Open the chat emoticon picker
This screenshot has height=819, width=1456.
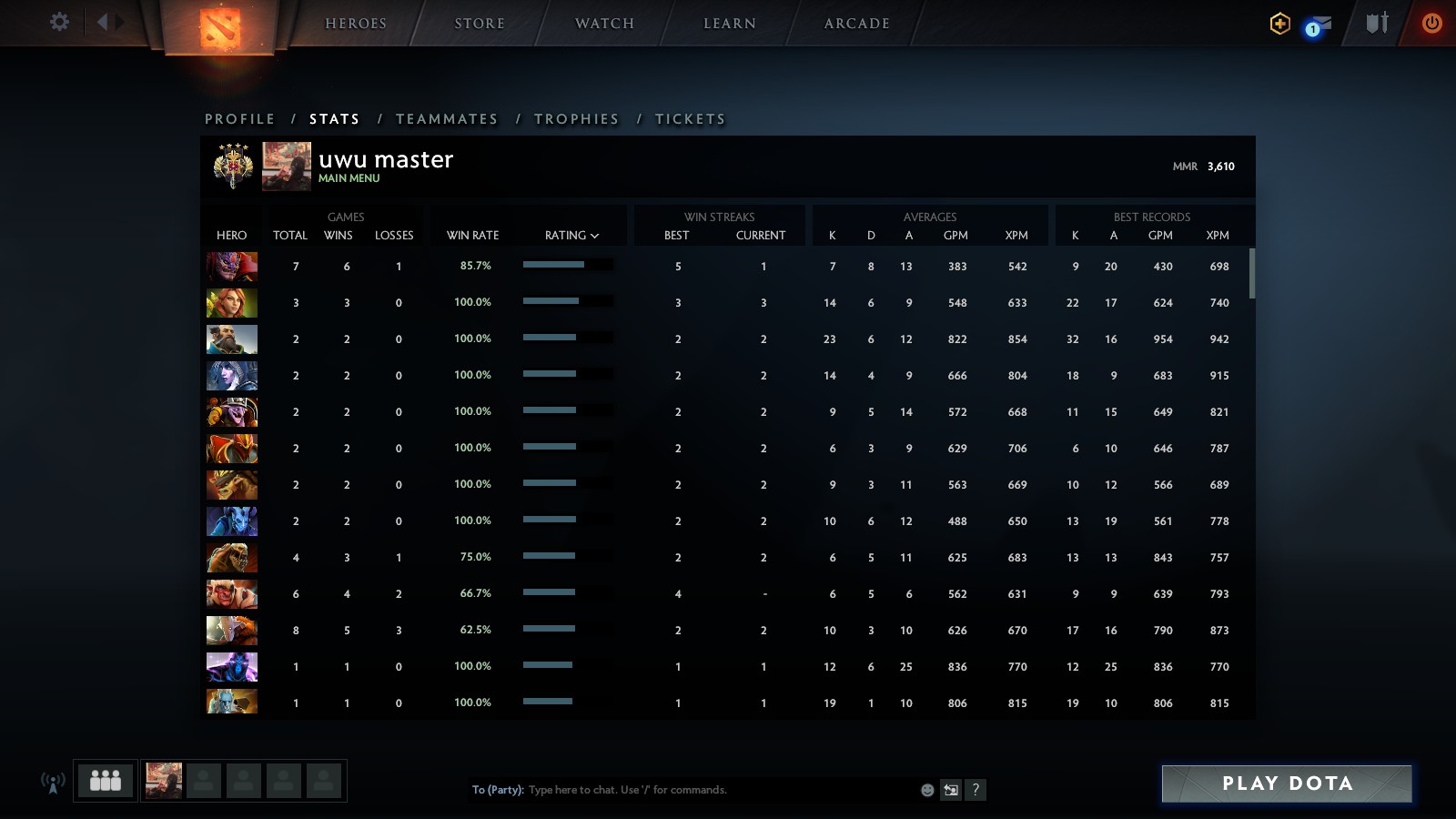[x=927, y=790]
